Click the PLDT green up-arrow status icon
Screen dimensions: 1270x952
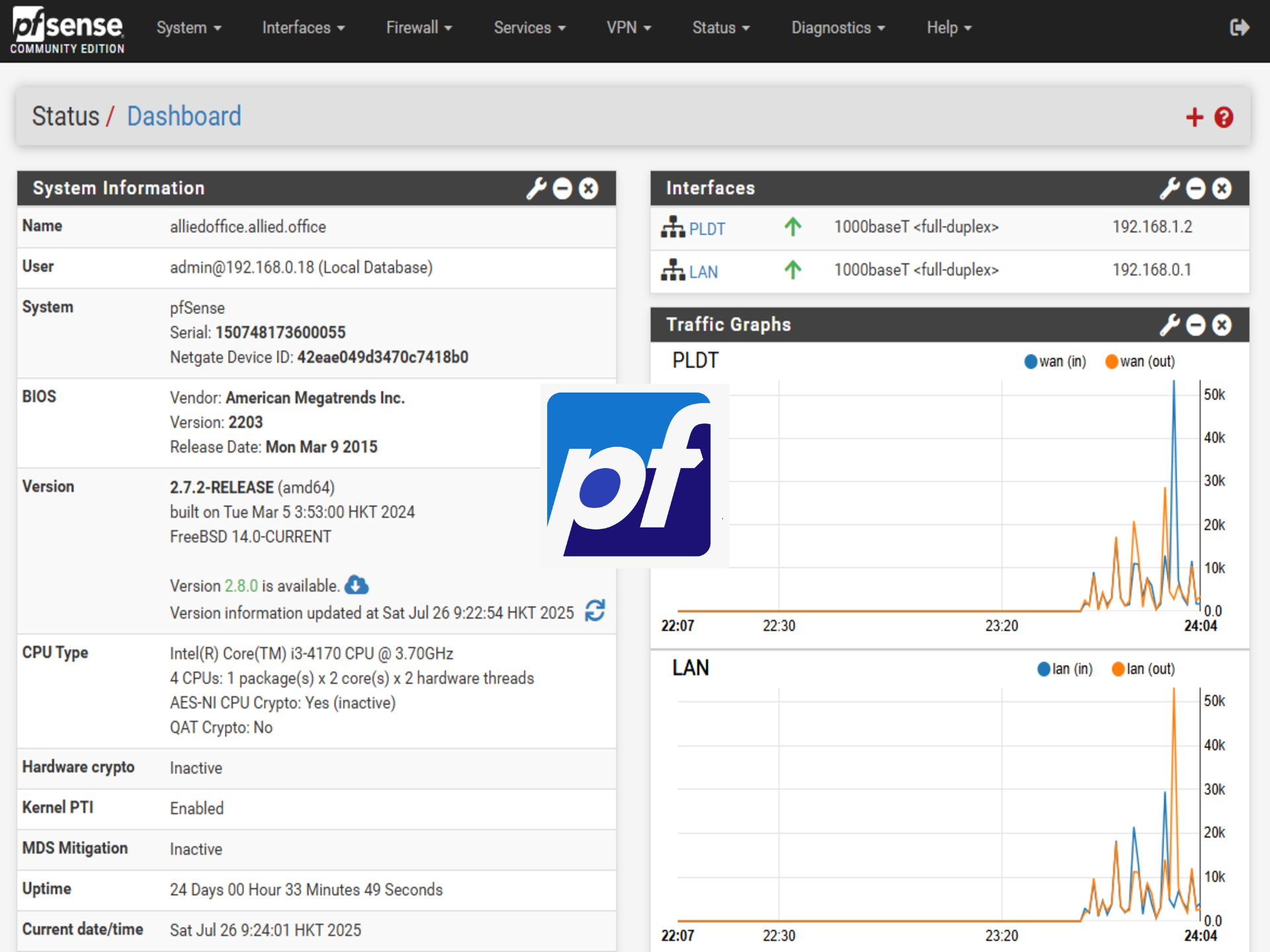[x=792, y=227]
